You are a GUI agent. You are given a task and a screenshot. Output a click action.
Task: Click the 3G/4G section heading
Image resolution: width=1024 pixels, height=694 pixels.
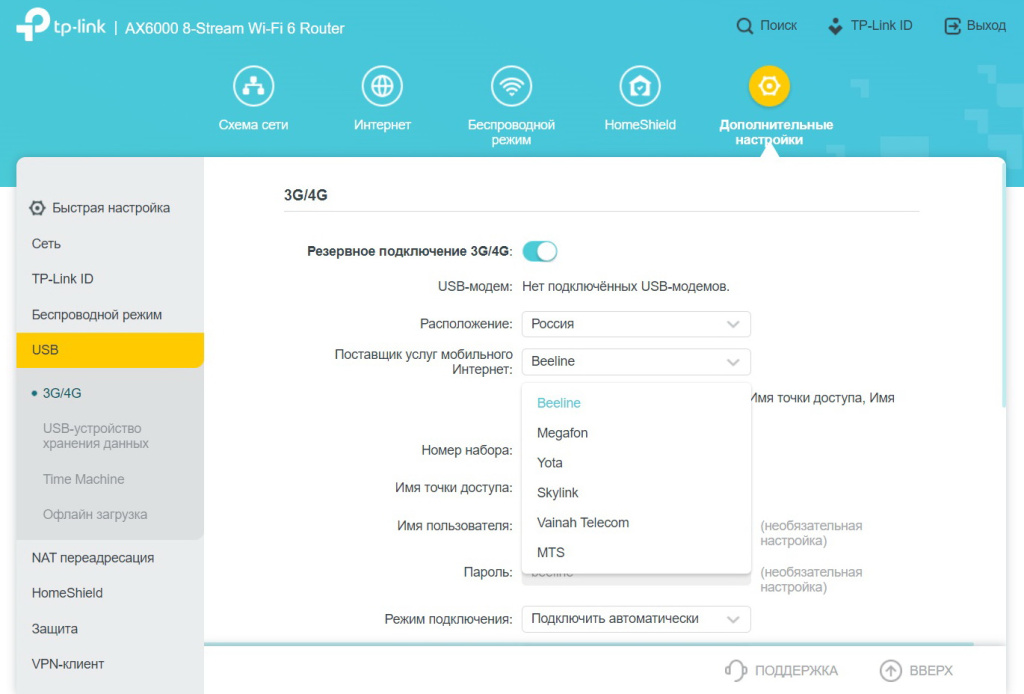[x=306, y=195]
